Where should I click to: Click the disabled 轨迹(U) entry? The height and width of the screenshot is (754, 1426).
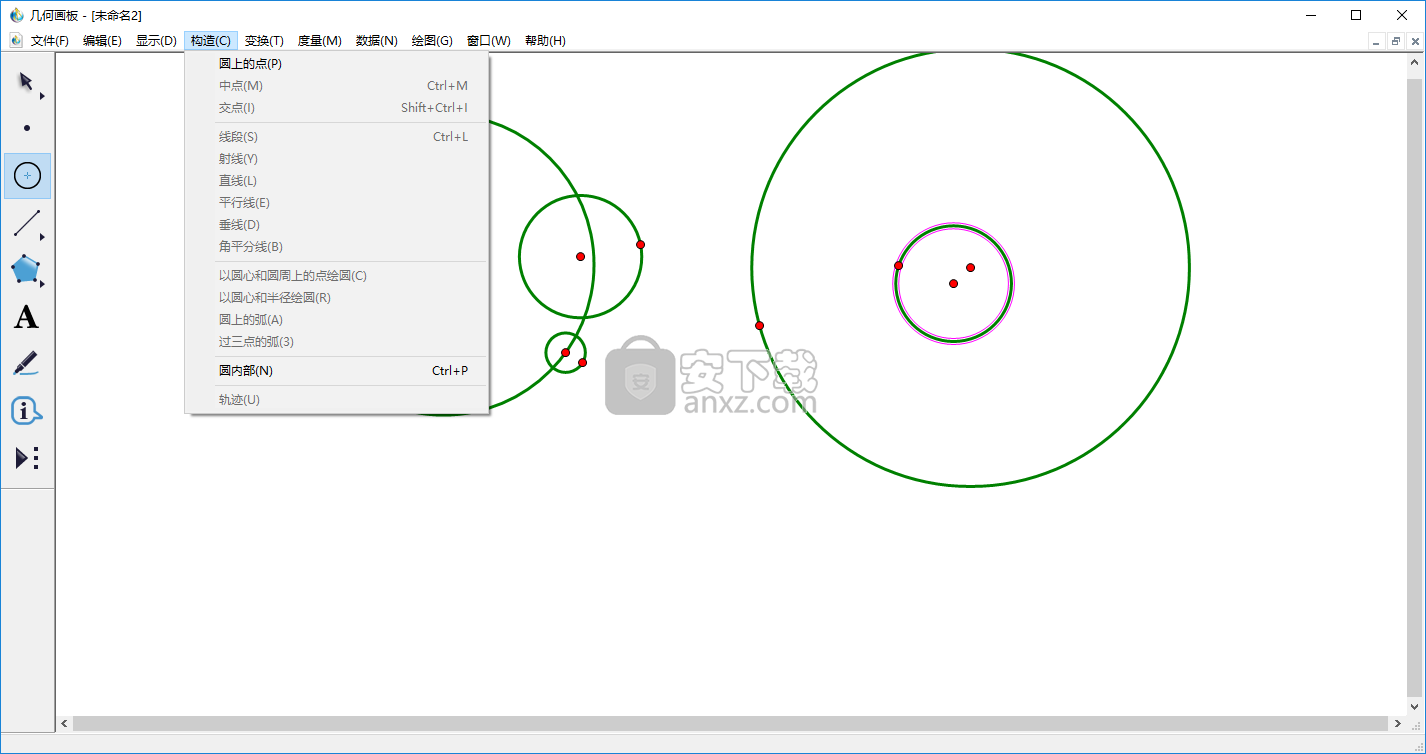pos(337,400)
